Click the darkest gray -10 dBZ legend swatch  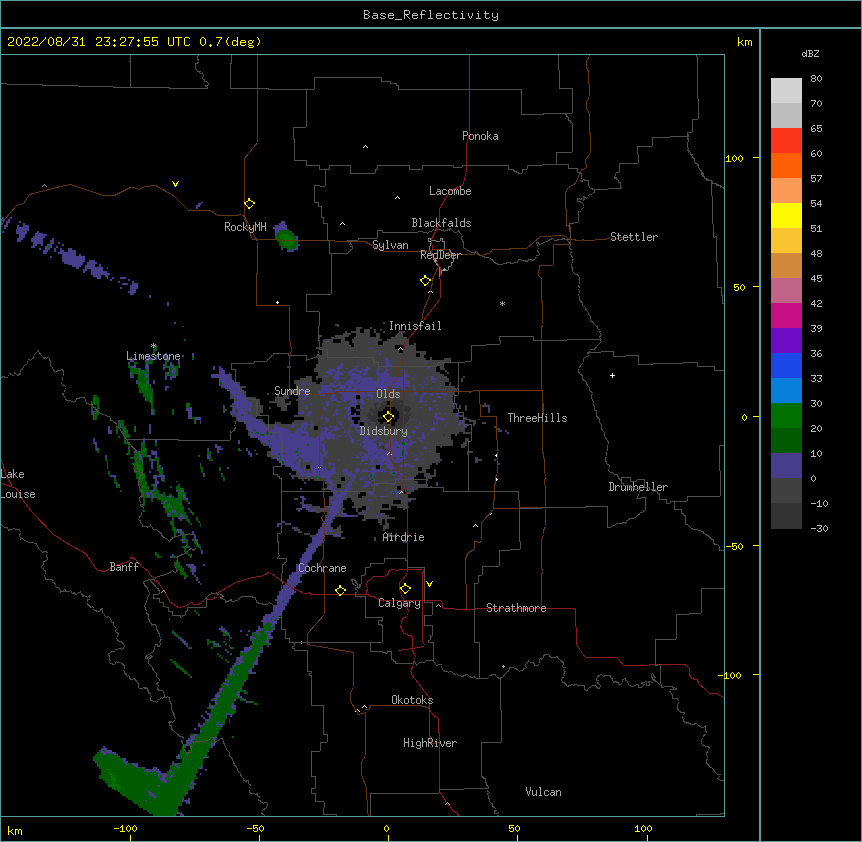click(786, 516)
